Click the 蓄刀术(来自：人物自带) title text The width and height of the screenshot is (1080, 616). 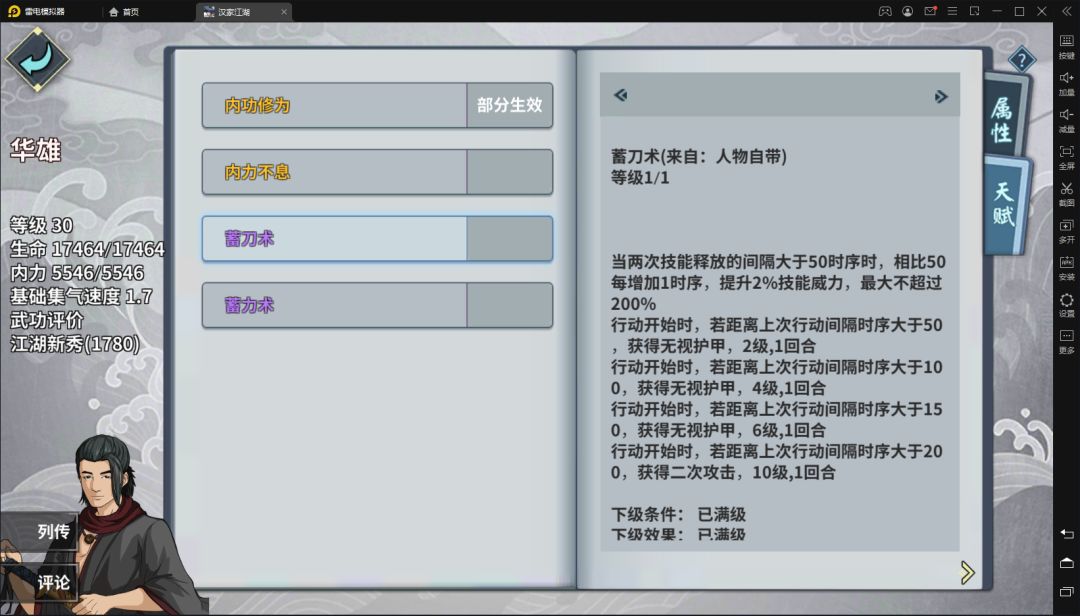point(698,156)
